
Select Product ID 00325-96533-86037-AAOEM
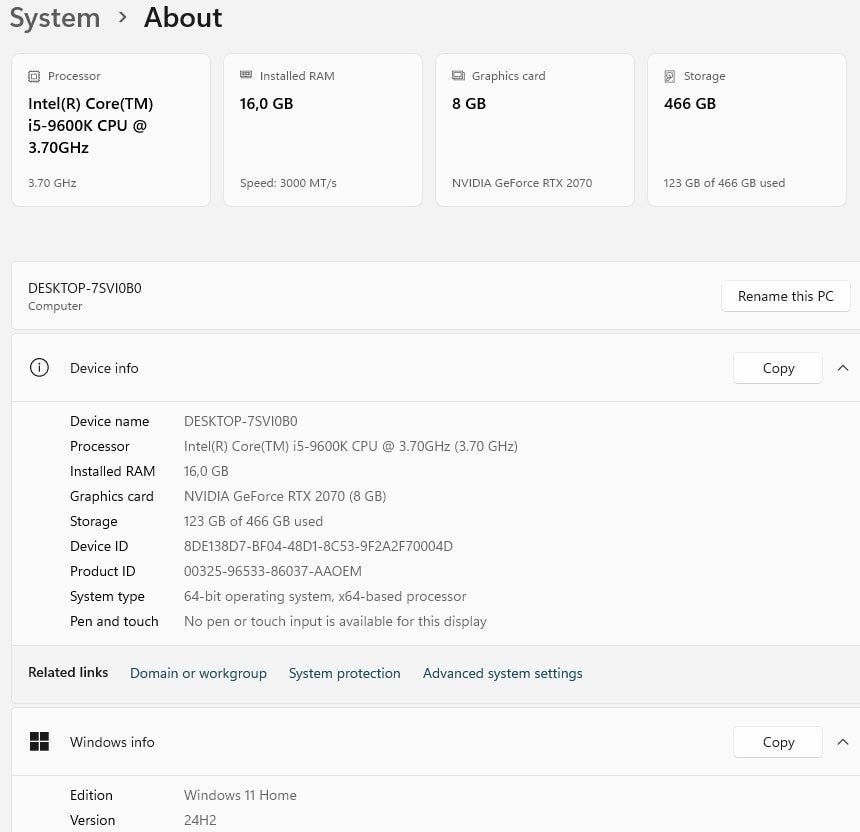273,571
